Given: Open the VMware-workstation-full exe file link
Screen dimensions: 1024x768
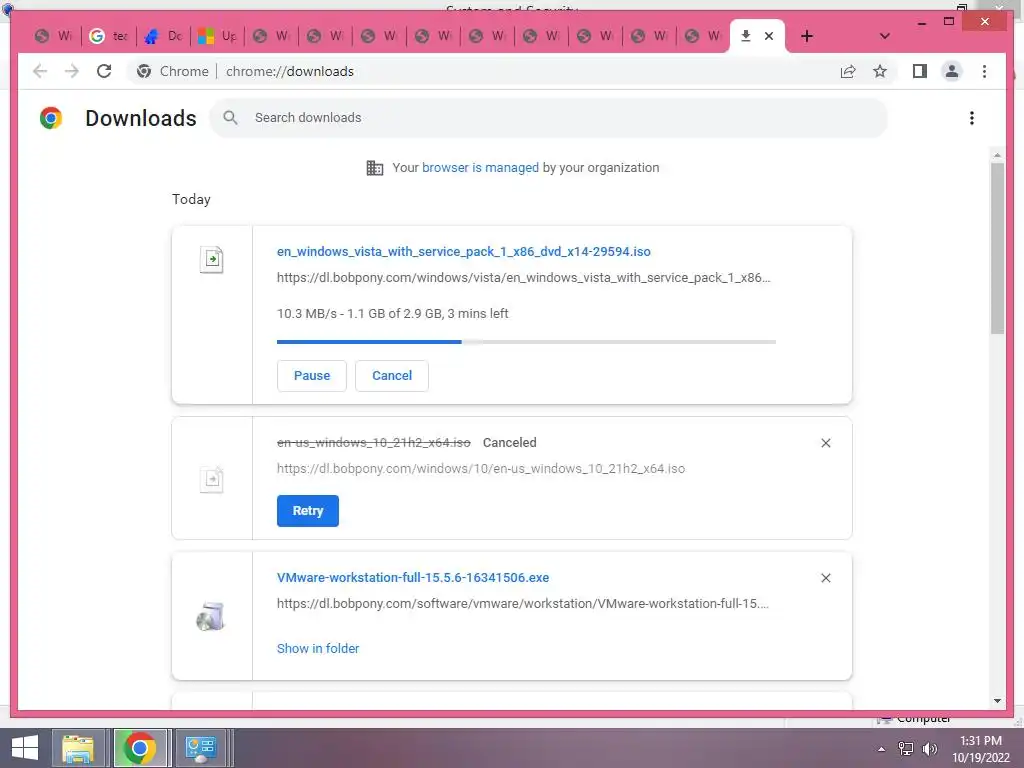Looking at the screenshot, I should coord(413,577).
